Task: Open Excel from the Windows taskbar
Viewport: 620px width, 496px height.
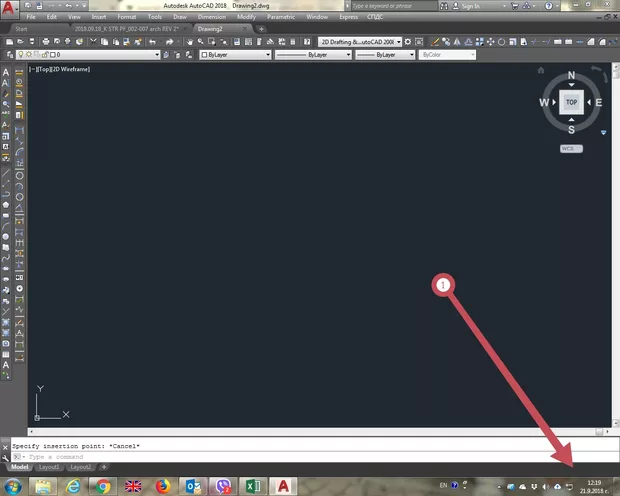Action: (x=253, y=486)
